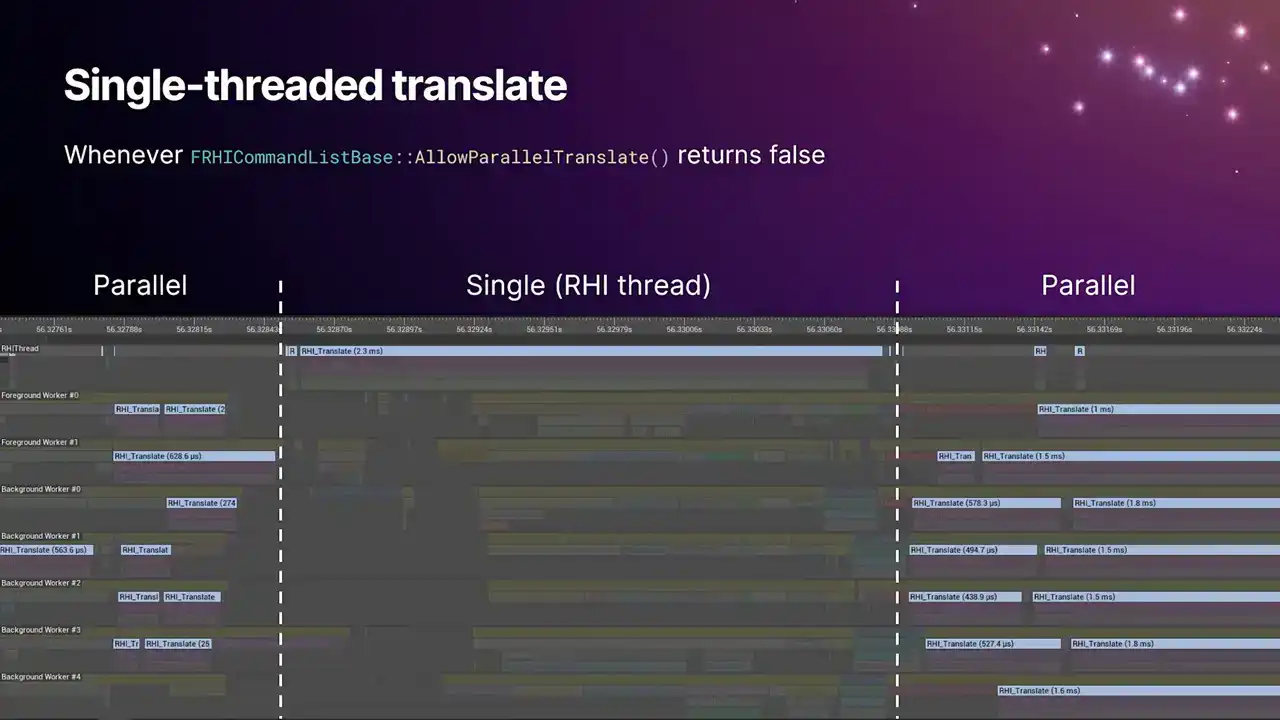Click the RHI_Translate (494.7 µs) event

[973, 550]
